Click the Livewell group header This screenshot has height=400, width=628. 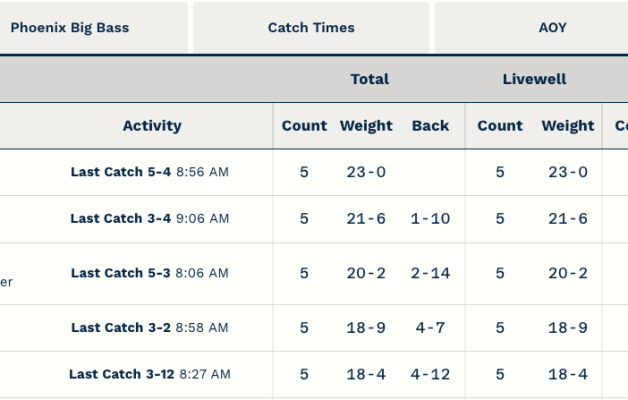point(534,79)
